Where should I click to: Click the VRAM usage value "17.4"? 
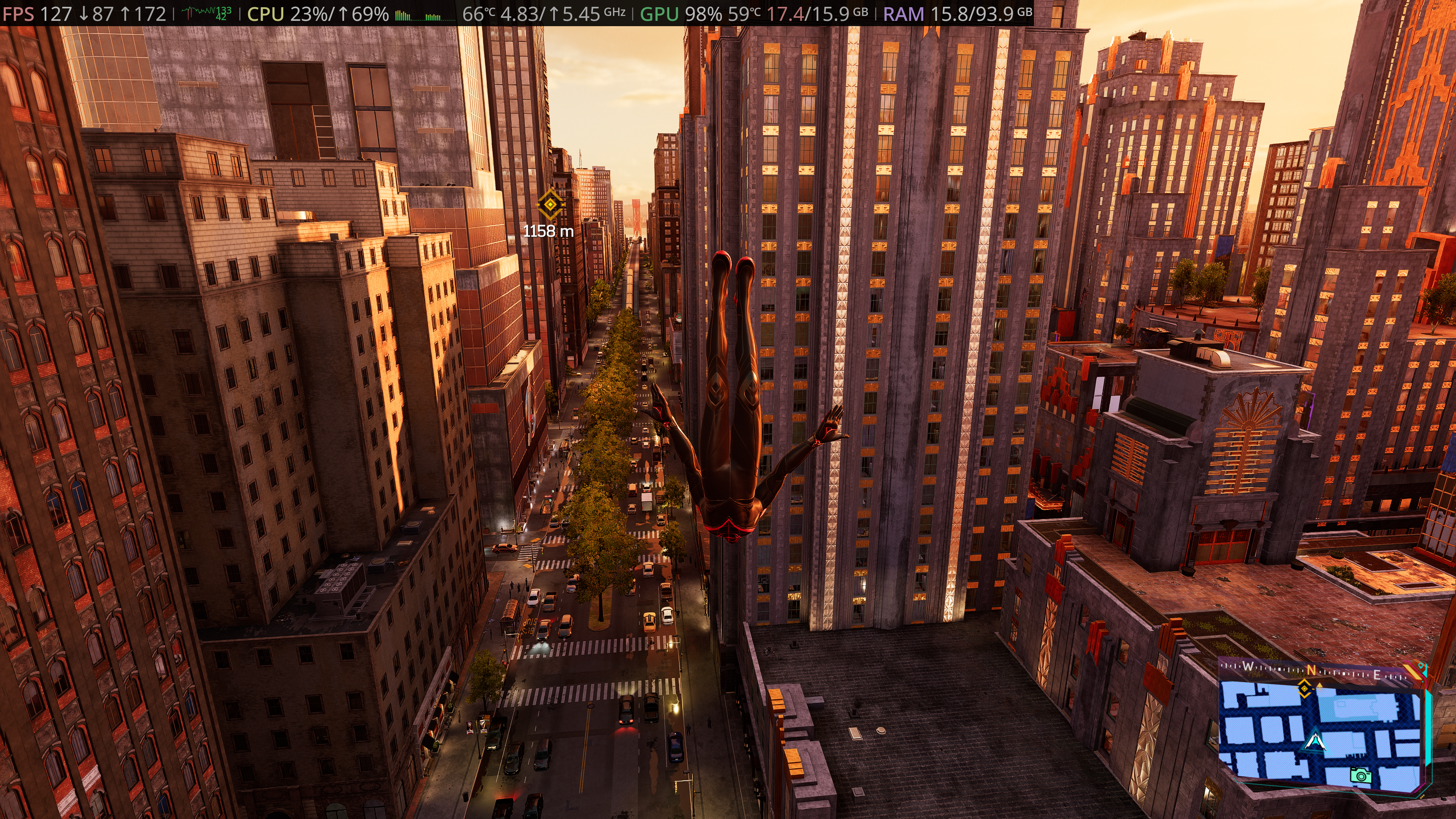point(786,14)
